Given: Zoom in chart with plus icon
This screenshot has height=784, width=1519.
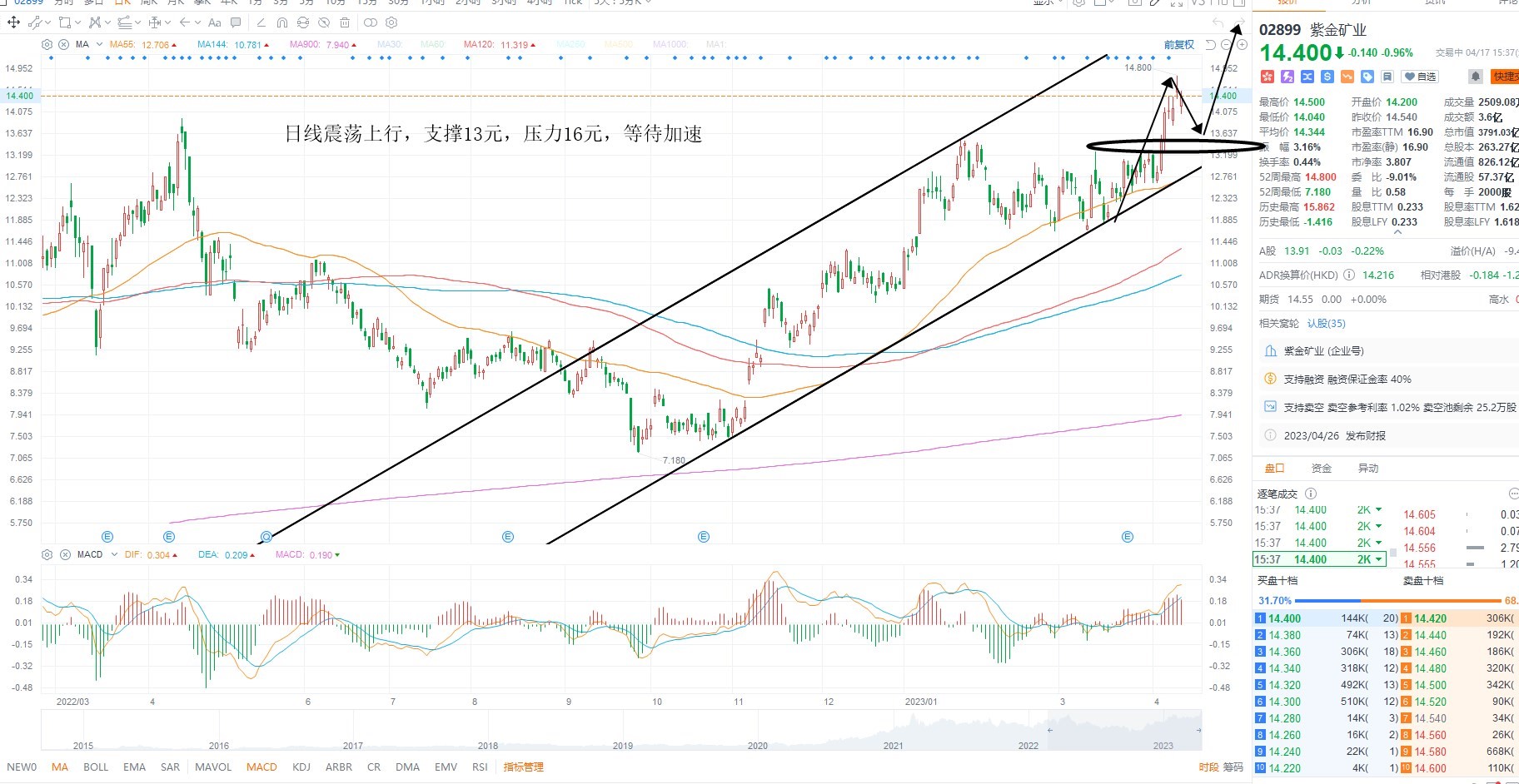Looking at the screenshot, I should coord(1242,44).
